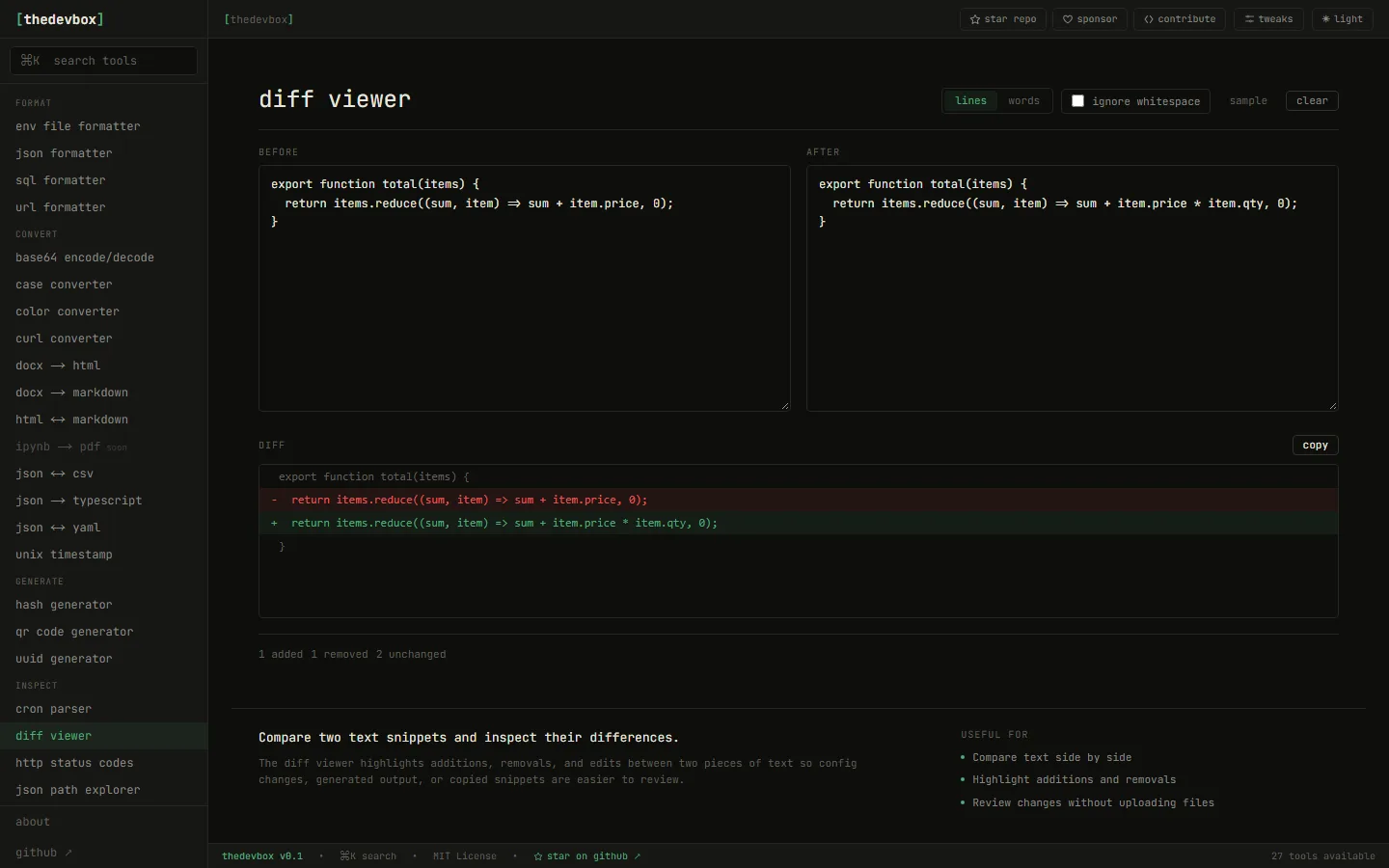Open docx to html converter

pos(103,366)
